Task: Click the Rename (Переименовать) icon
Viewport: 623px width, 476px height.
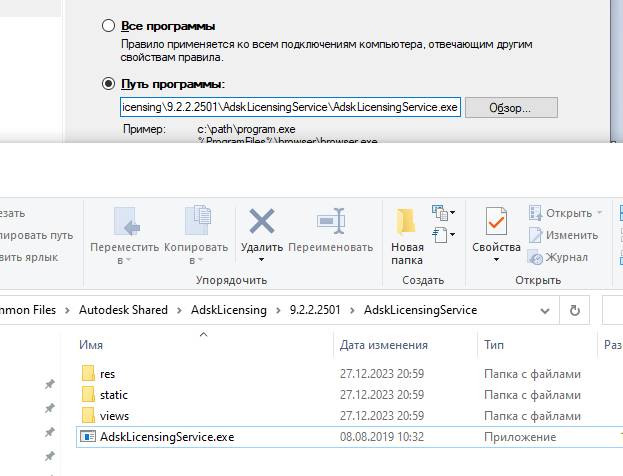Action: (330, 222)
